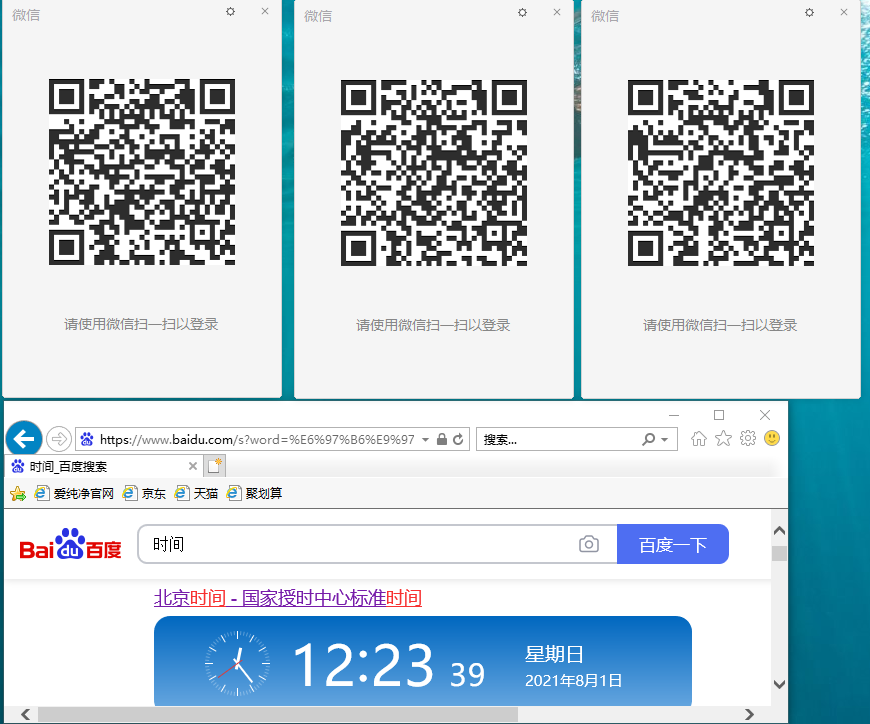Click the vertical scrollbar down arrow
The width and height of the screenshot is (870, 724).
[779, 684]
